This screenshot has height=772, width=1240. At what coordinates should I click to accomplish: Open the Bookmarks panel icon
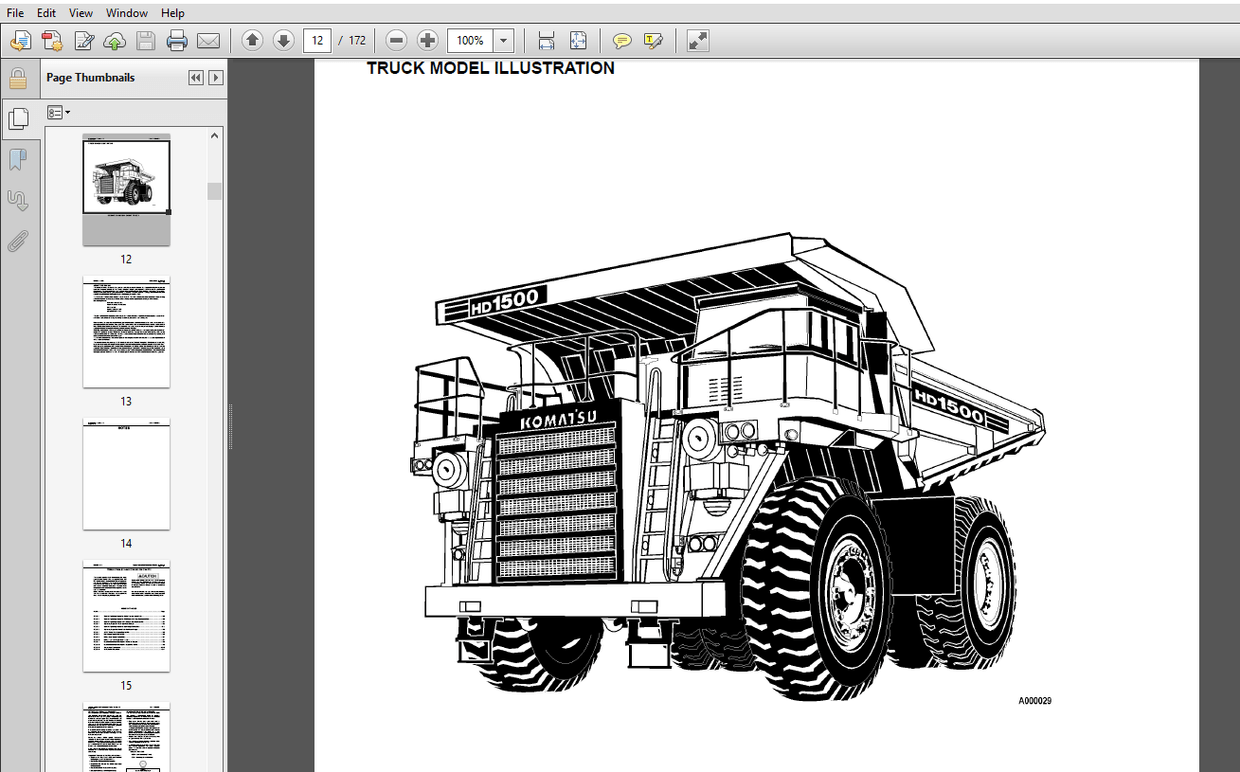(x=18, y=159)
